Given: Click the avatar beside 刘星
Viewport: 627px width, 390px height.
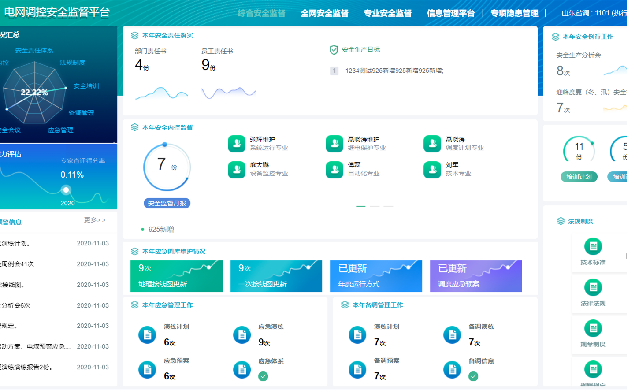Looking at the screenshot, I should pos(432,169).
